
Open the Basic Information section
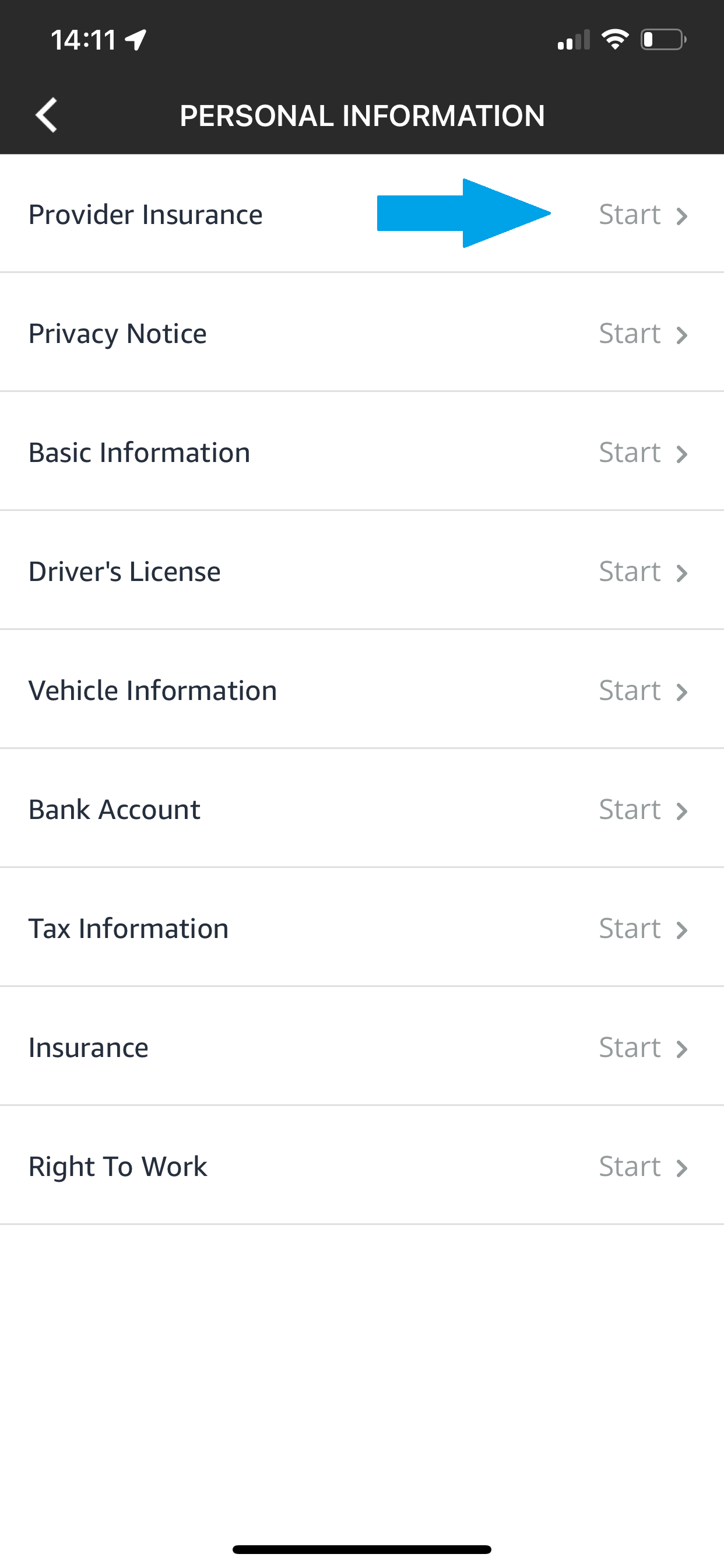139,453
